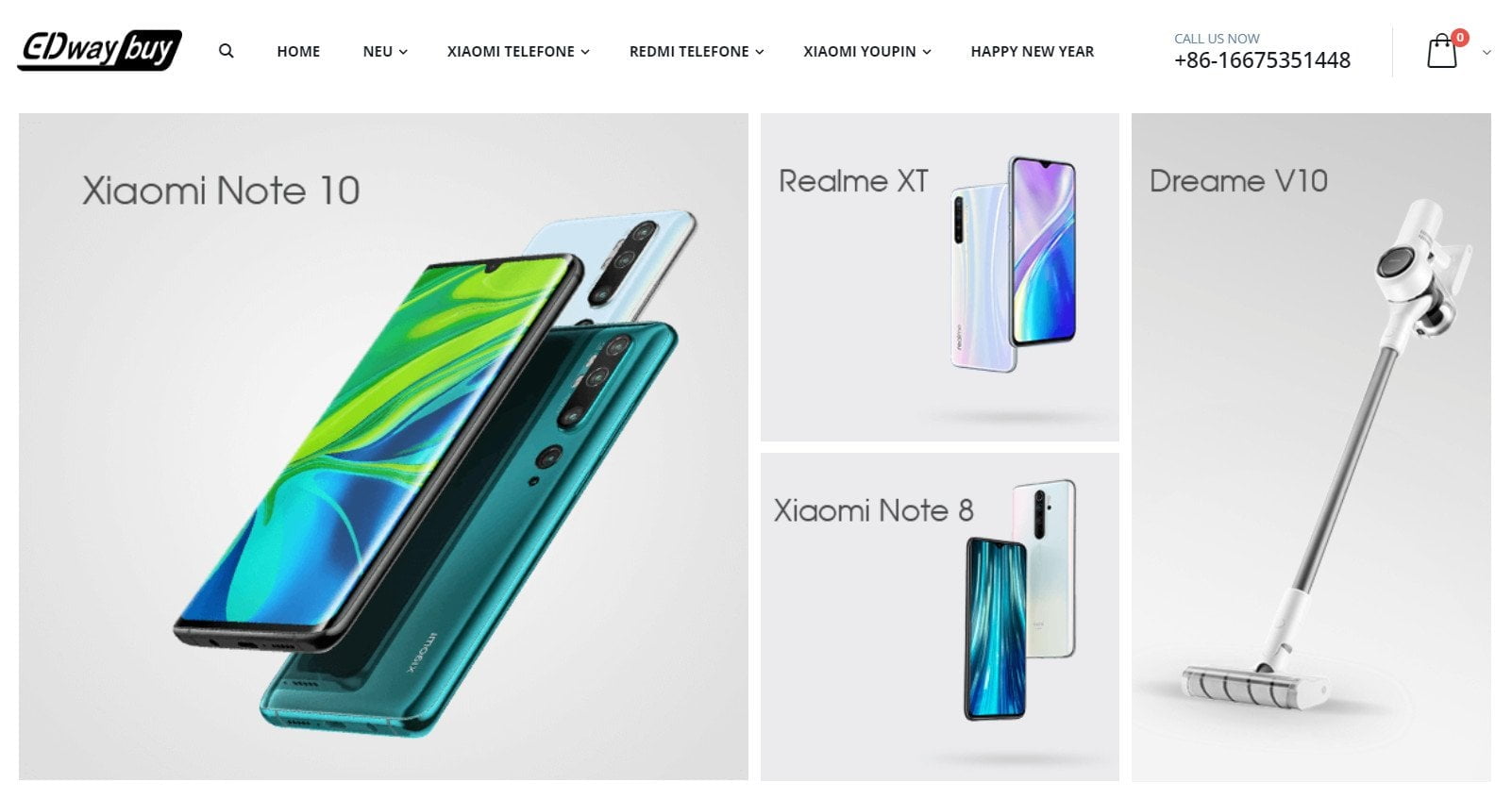The width and height of the screenshot is (1512, 799).
Task: Open the Xiaomi Note 10 banner
Action: click(383, 446)
